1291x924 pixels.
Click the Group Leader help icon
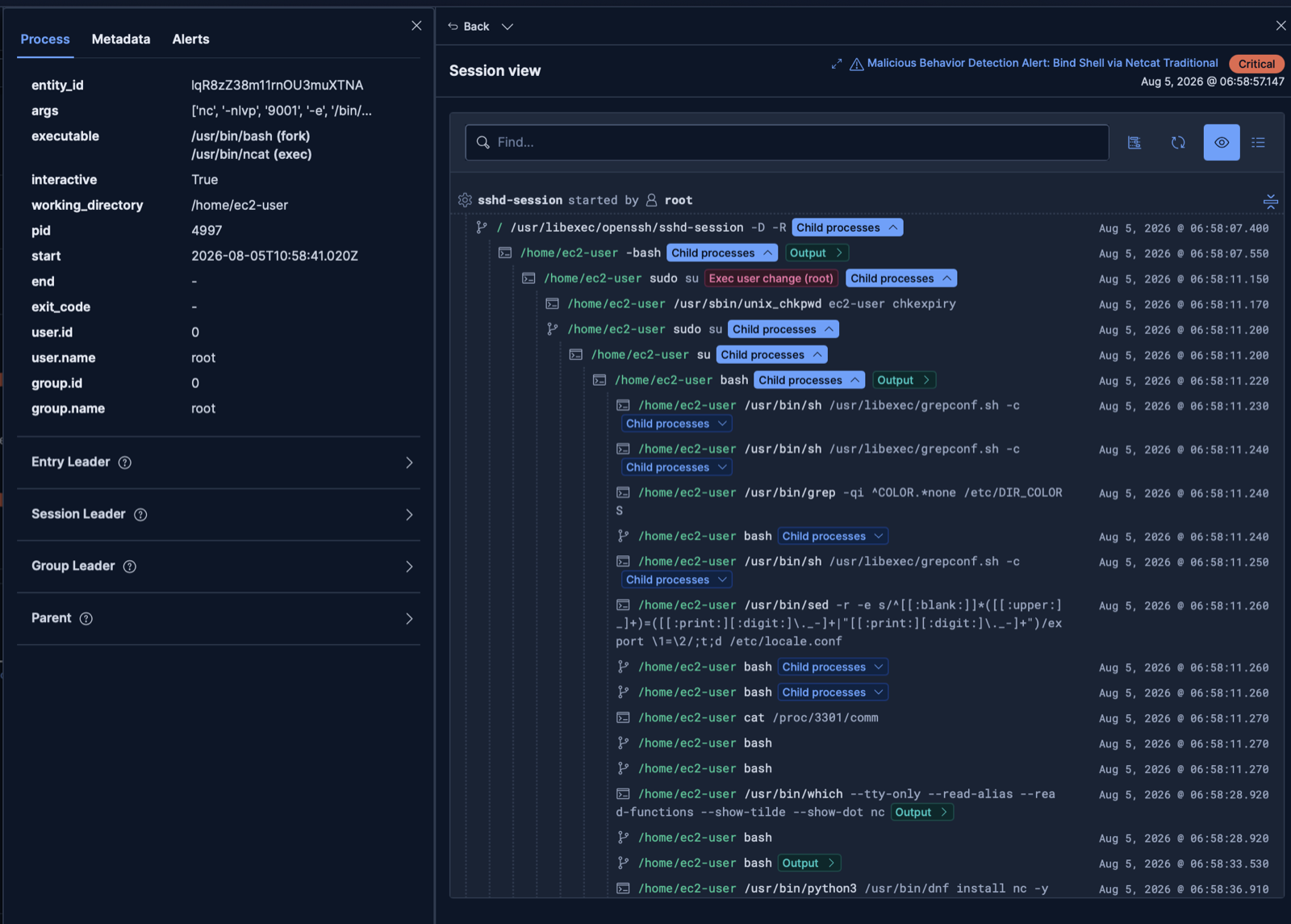tap(130, 567)
